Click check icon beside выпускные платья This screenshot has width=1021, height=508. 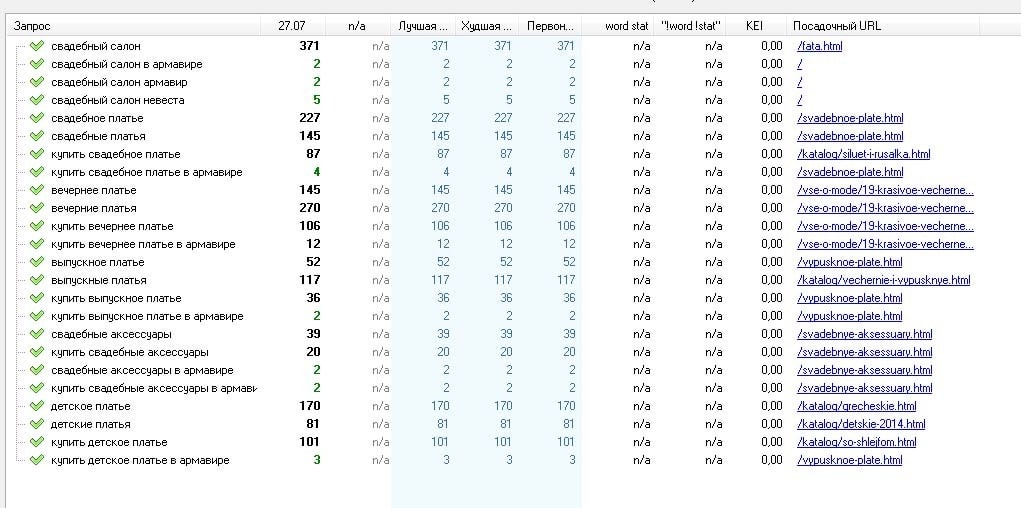tap(37, 280)
